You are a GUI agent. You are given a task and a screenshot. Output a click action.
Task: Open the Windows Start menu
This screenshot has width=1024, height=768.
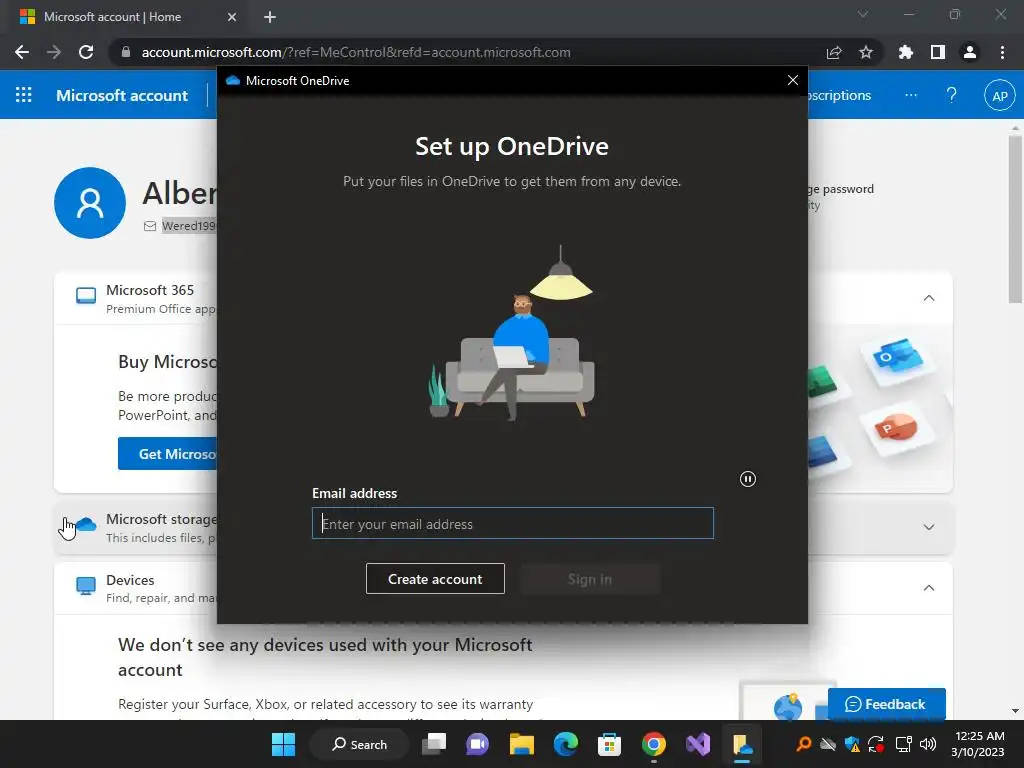[x=283, y=744]
